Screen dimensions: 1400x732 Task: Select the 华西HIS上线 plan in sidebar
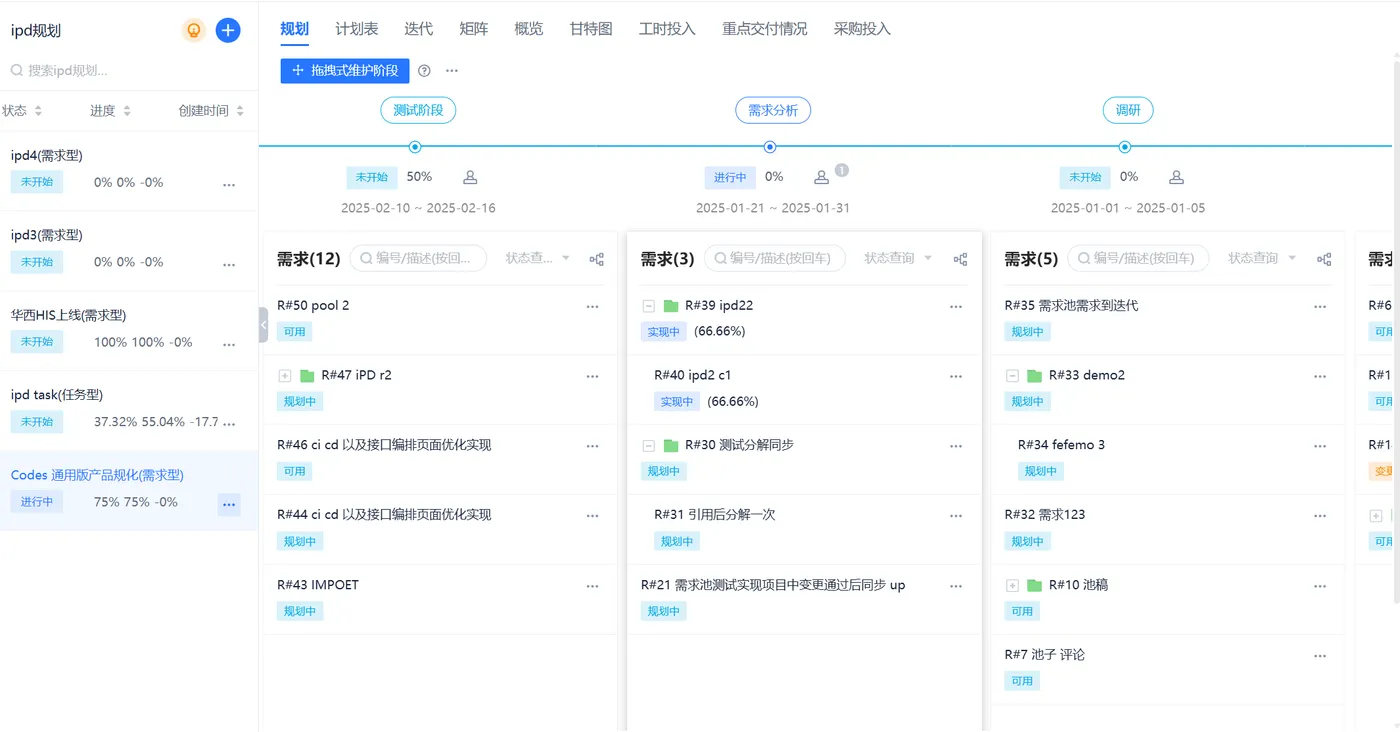point(68,315)
